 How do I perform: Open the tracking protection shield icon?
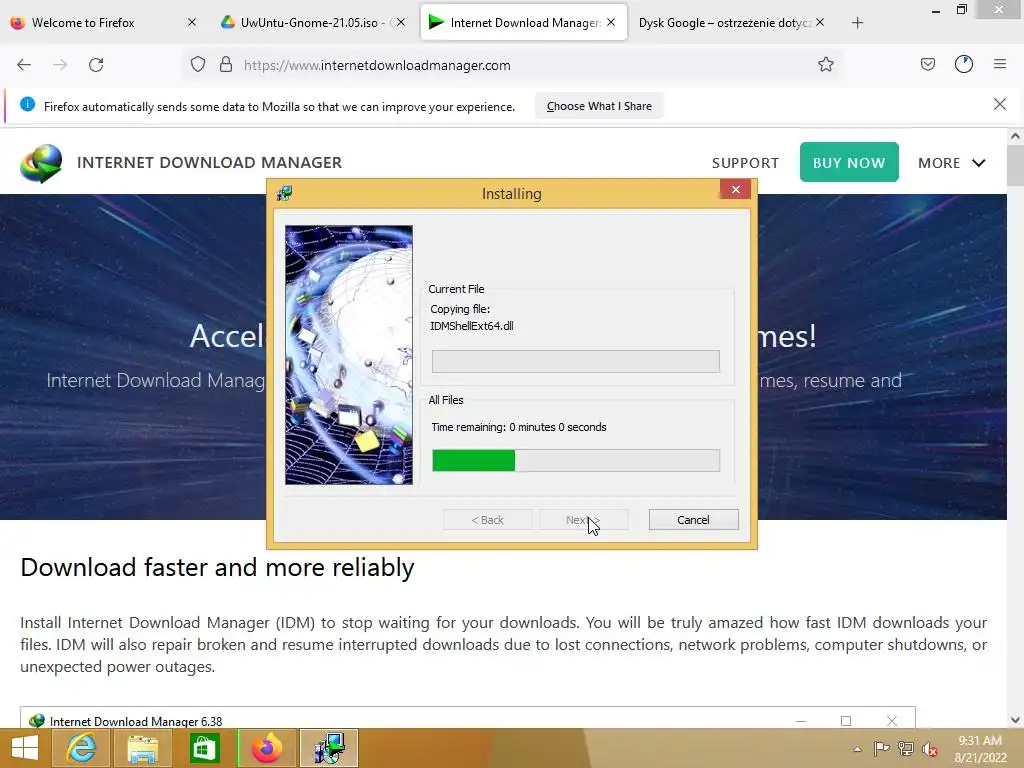(198, 65)
